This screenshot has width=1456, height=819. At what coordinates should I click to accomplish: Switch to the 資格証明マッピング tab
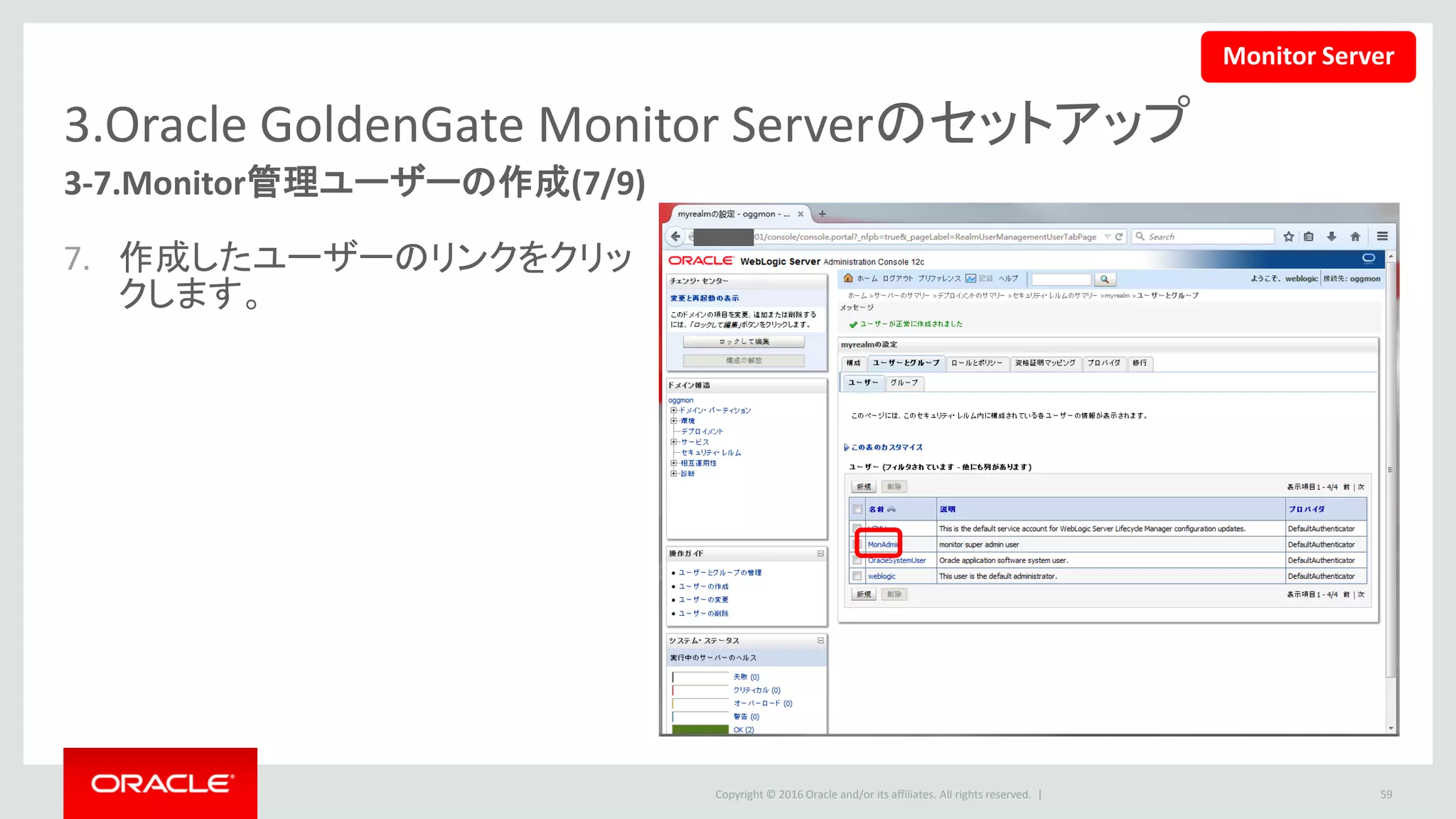tap(1045, 363)
